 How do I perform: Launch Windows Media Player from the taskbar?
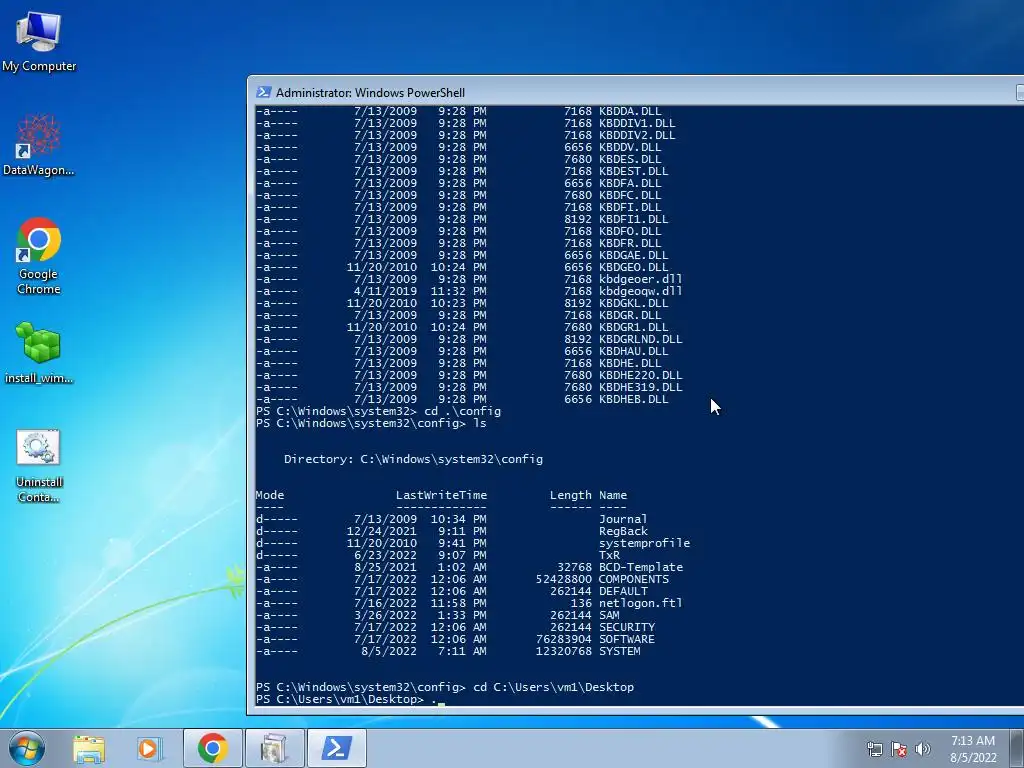click(x=150, y=749)
